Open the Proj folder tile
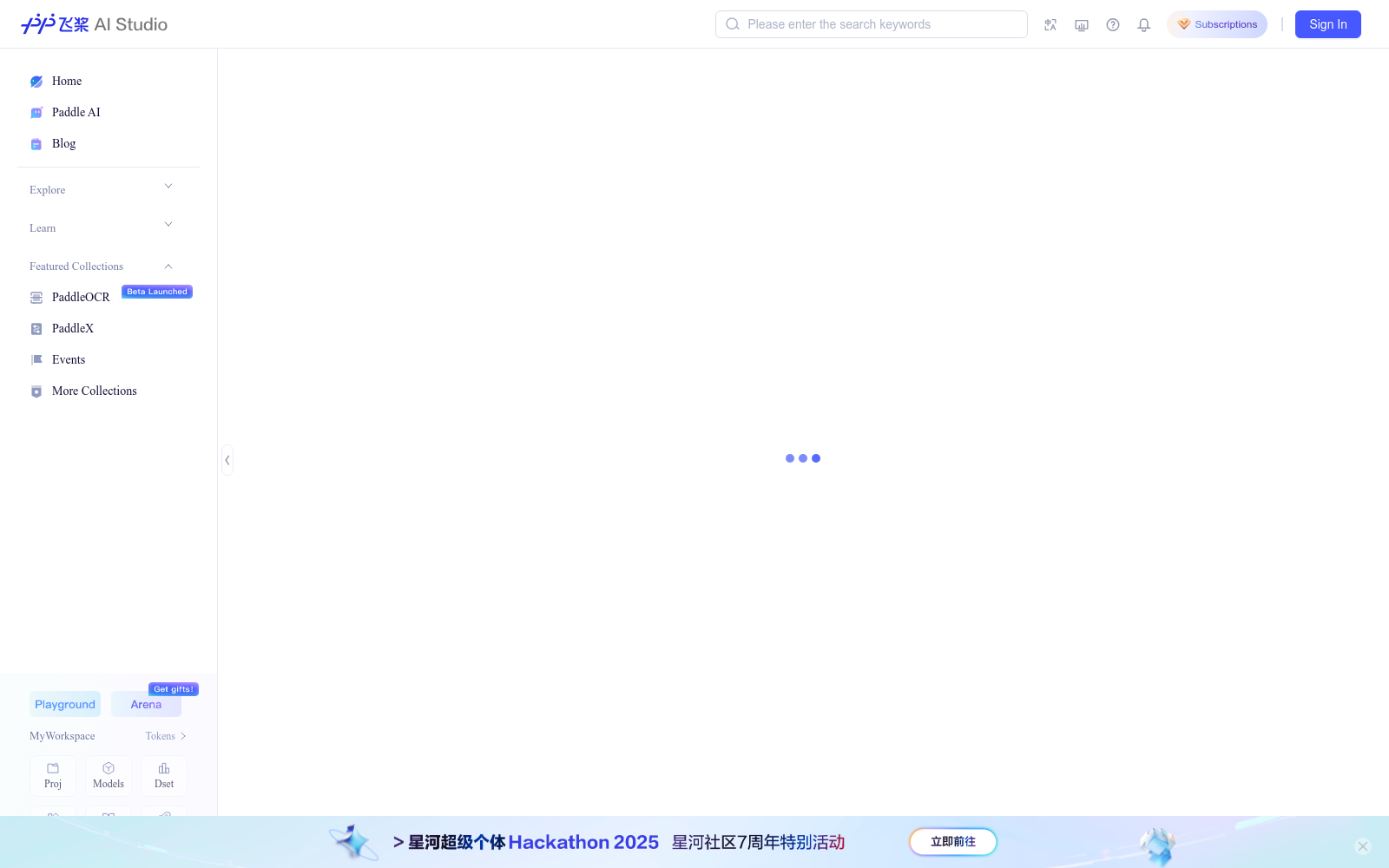Image resolution: width=1389 pixels, height=868 pixels. 53,776
